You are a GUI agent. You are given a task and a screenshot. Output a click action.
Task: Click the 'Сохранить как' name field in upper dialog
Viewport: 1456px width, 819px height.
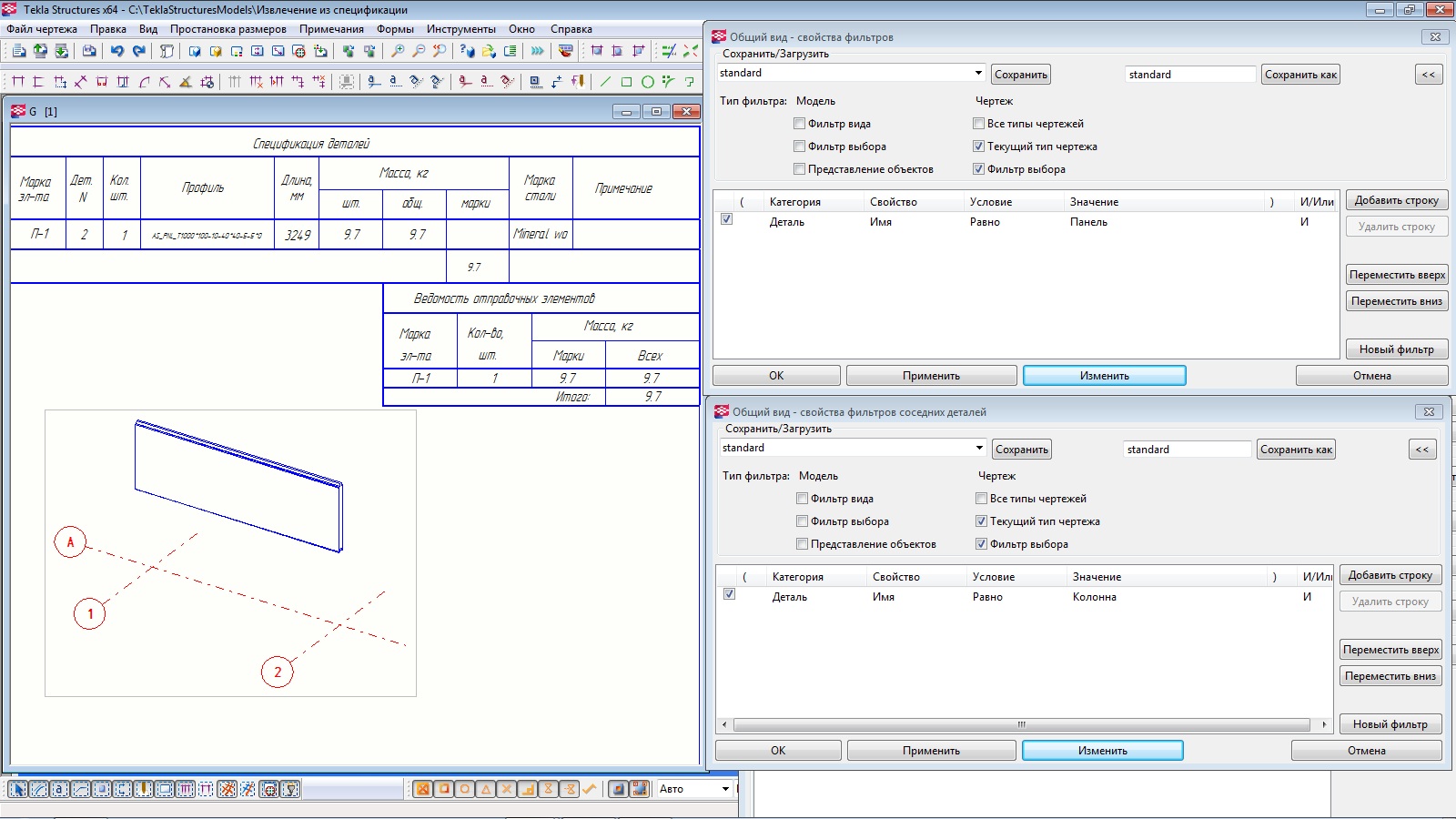pos(1189,75)
